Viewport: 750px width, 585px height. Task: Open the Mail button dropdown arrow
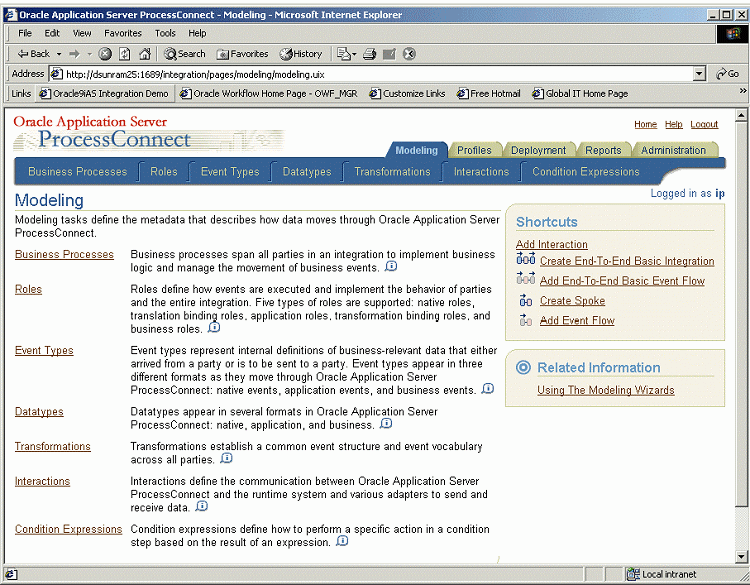click(x=354, y=55)
